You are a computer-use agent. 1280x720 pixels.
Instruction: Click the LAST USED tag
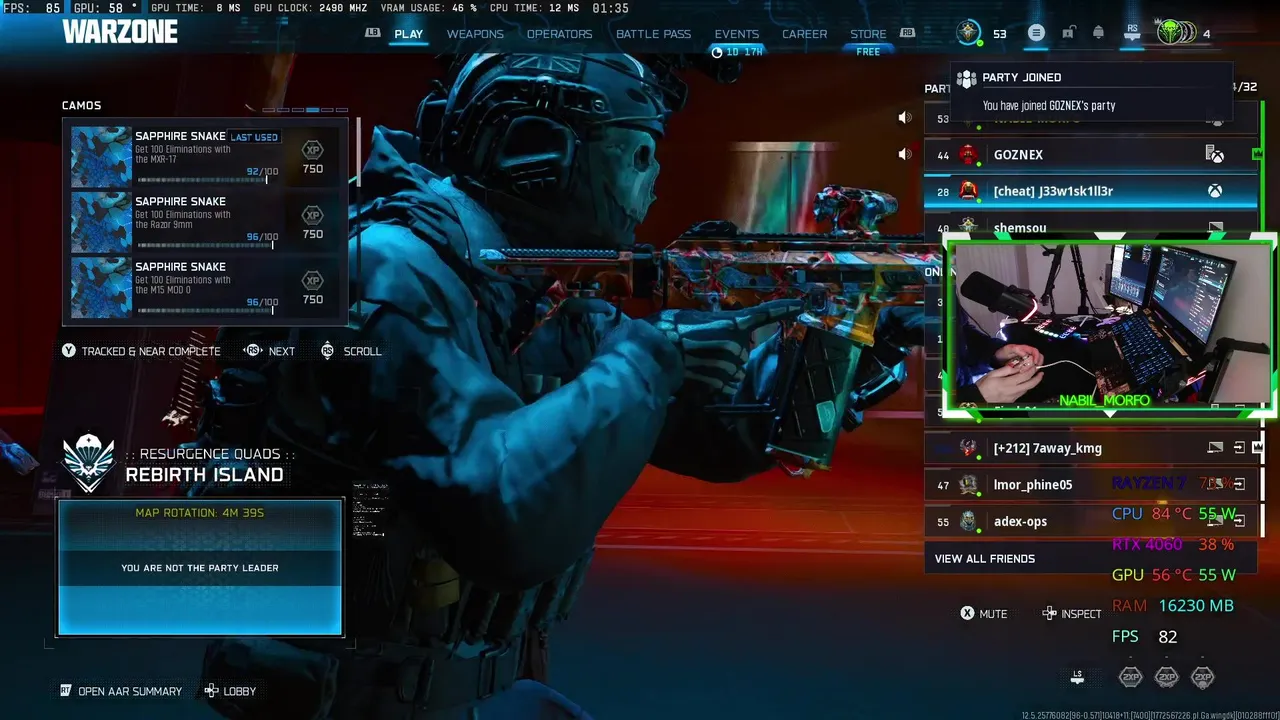pyautogui.click(x=254, y=137)
